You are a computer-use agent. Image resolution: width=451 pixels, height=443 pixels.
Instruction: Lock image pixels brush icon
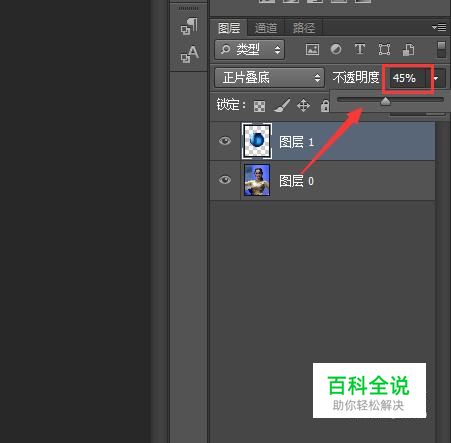pyautogui.click(x=282, y=106)
